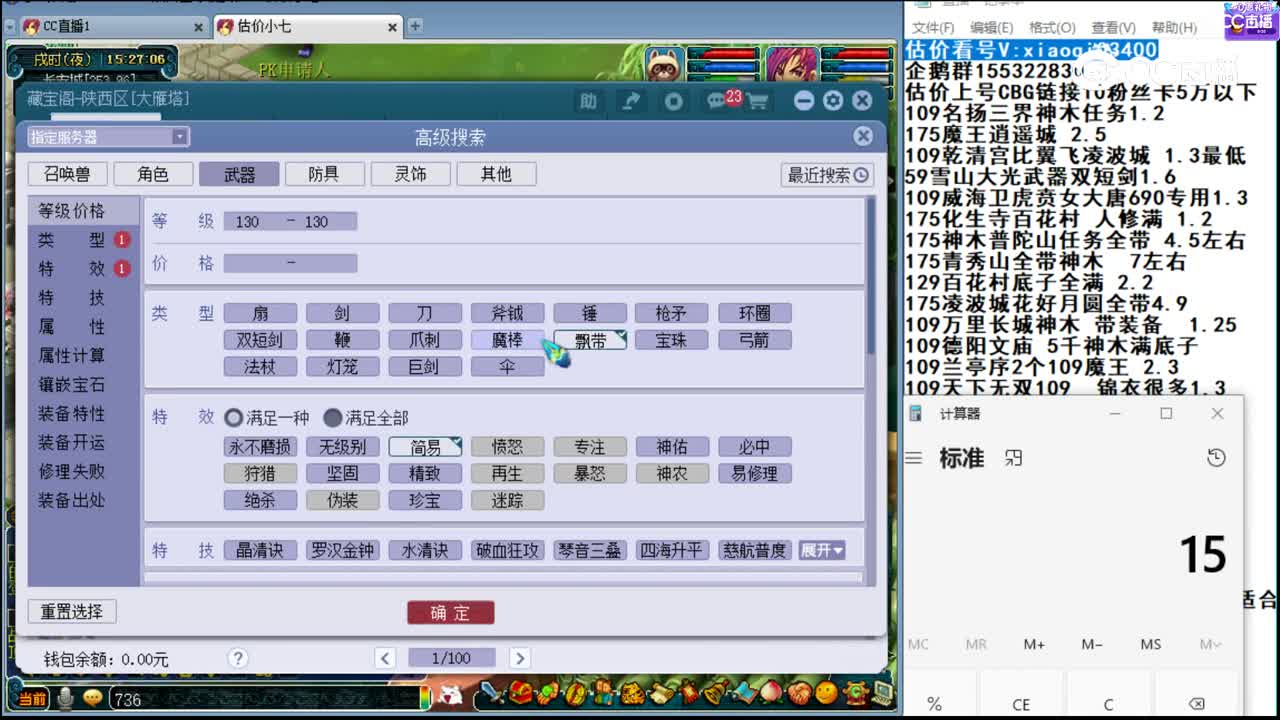1280x720 pixels.
Task: Close the 高级搜索 advanced search dialog
Action: [863, 136]
